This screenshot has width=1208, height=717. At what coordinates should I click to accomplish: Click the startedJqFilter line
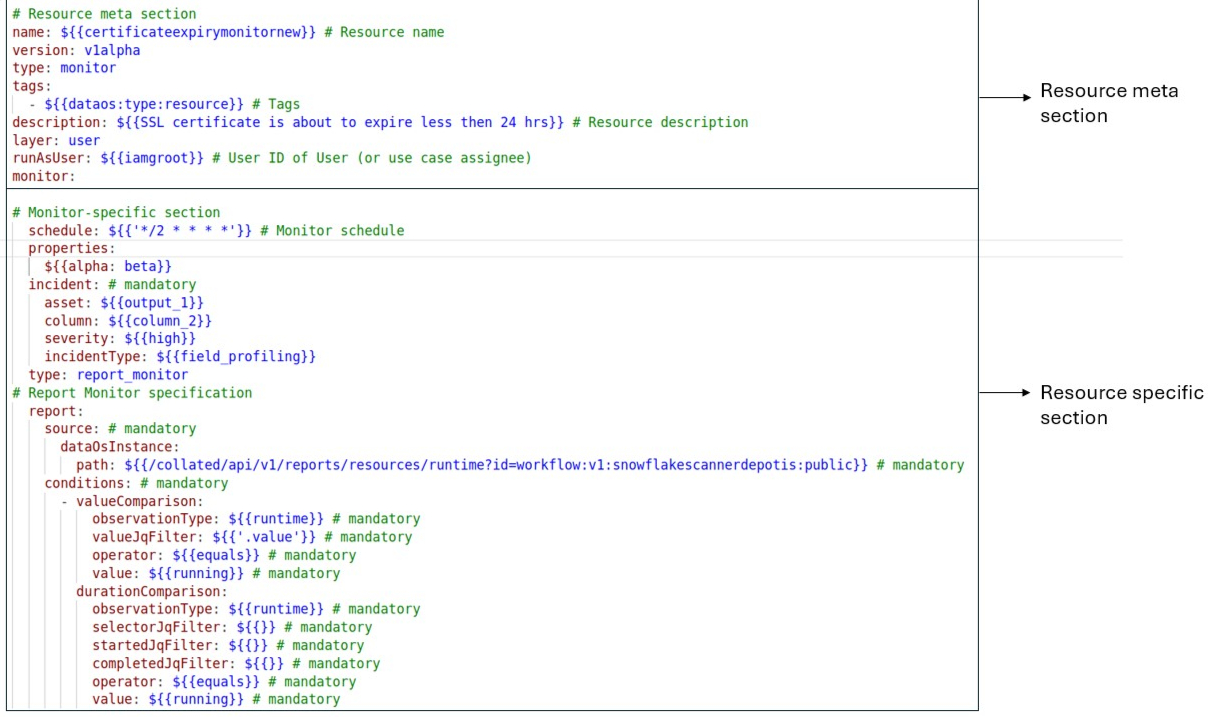pyautogui.click(x=228, y=644)
